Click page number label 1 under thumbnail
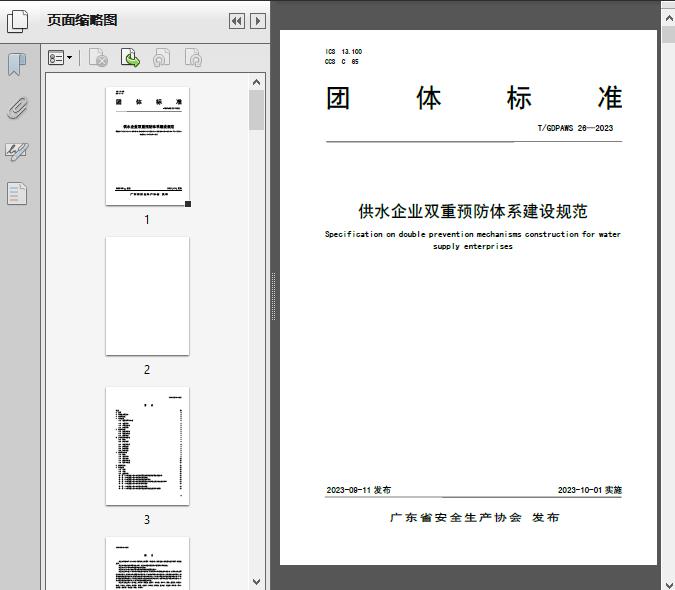Screen dimensions: 675x590 pyautogui.click(x=147, y=220)
